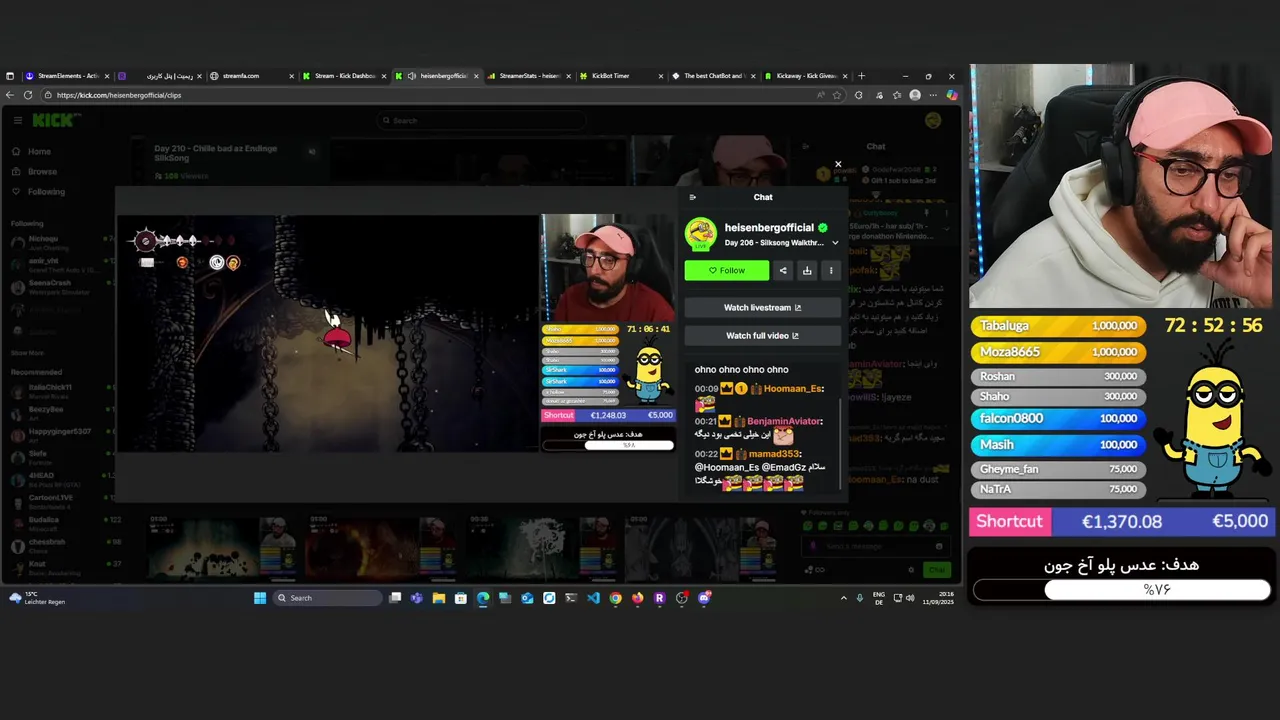Click the taskbar Search box
Viewport: 1280px width, 720px height.
click(329, 598)
